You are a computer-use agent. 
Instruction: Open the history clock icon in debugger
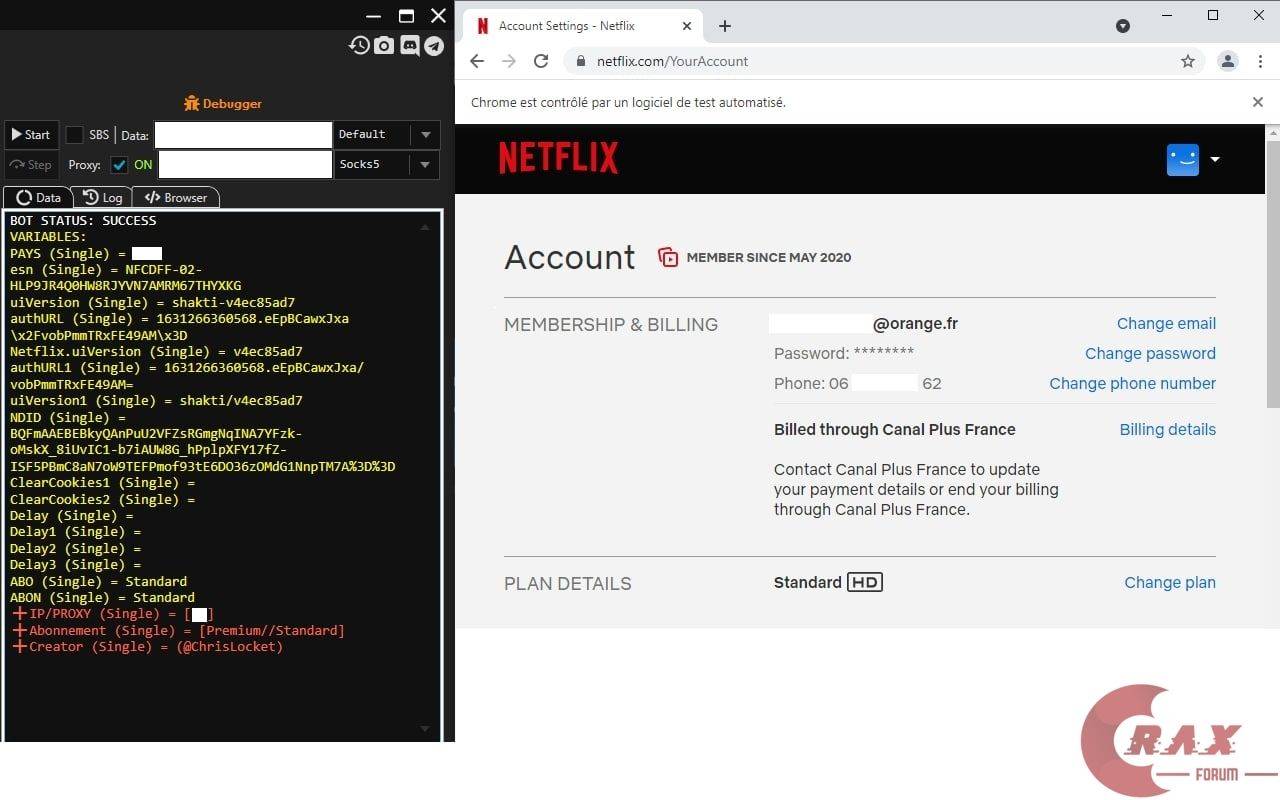tap(359, 45)
